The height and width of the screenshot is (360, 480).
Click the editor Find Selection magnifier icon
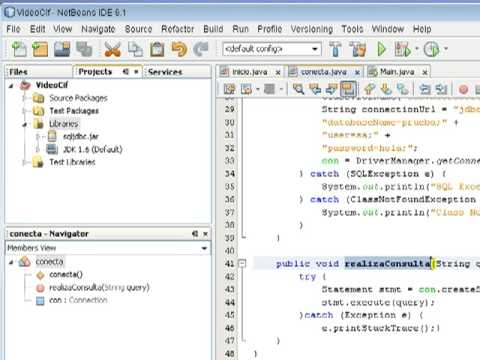tap(298, 89)
